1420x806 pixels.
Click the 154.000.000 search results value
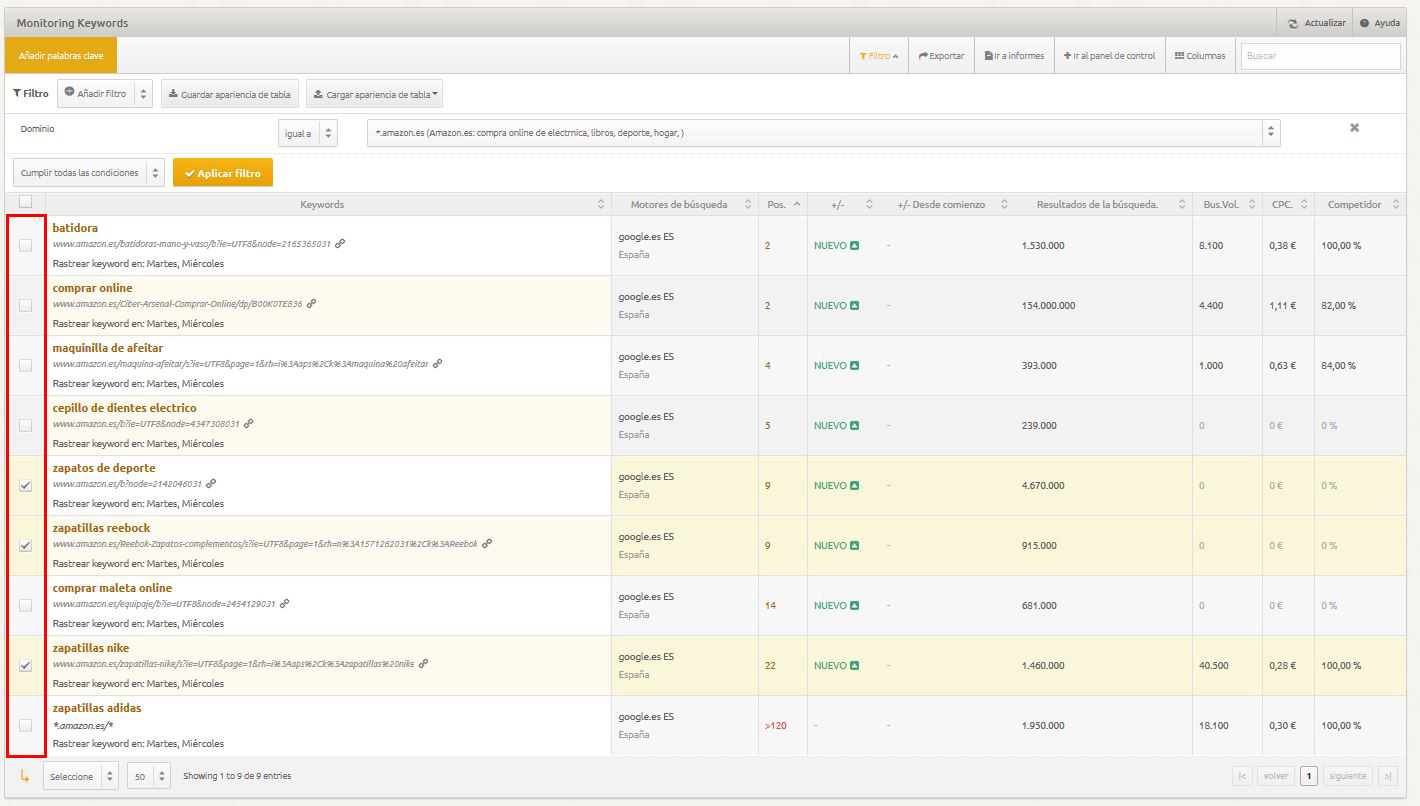[1048, 306]
